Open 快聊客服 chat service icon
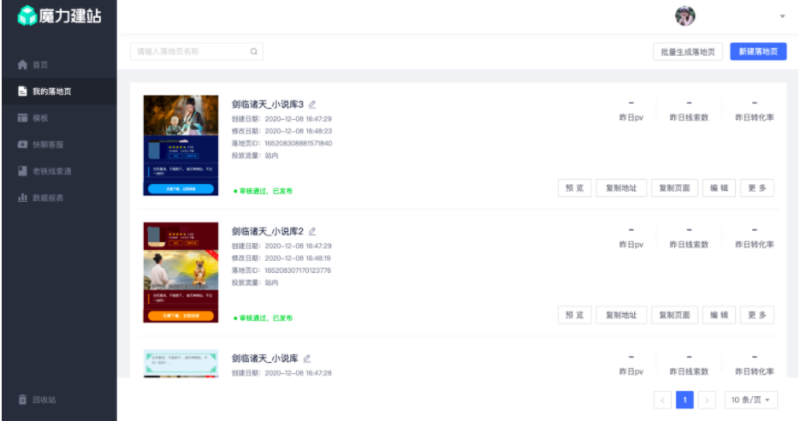800x421 pixels. click(x=22, y=144)
